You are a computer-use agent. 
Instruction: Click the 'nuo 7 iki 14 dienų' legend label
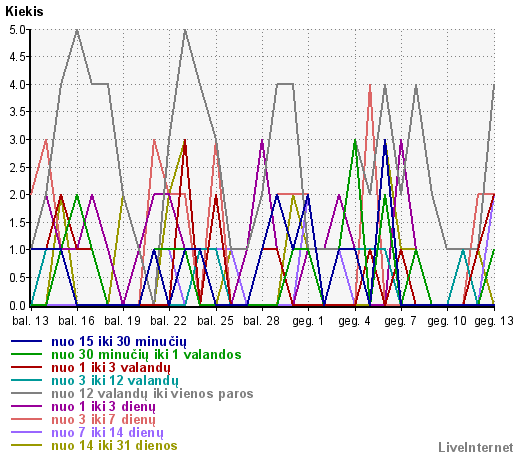[107, 433]
